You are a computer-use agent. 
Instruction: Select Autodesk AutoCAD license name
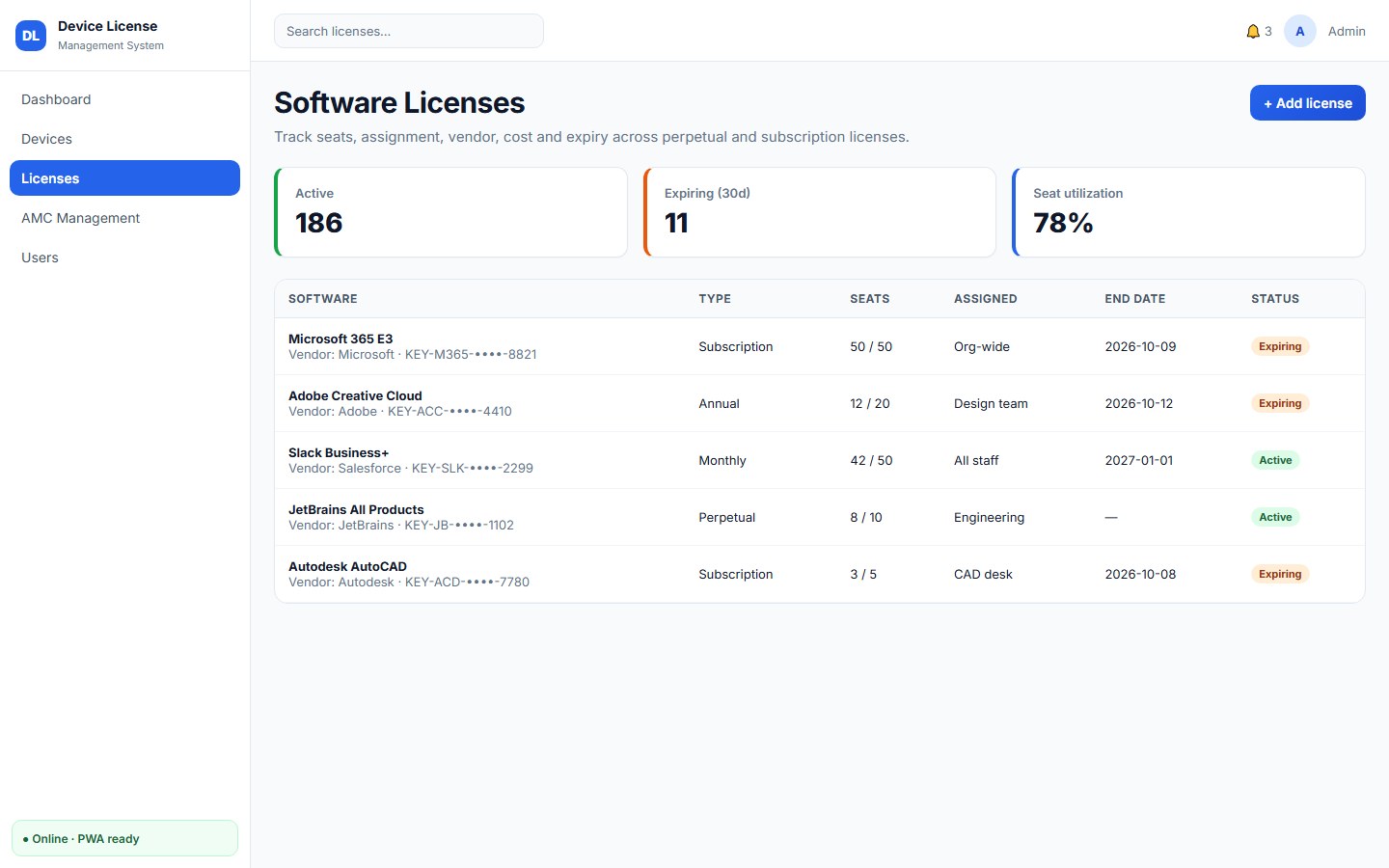tap(347, 566)
